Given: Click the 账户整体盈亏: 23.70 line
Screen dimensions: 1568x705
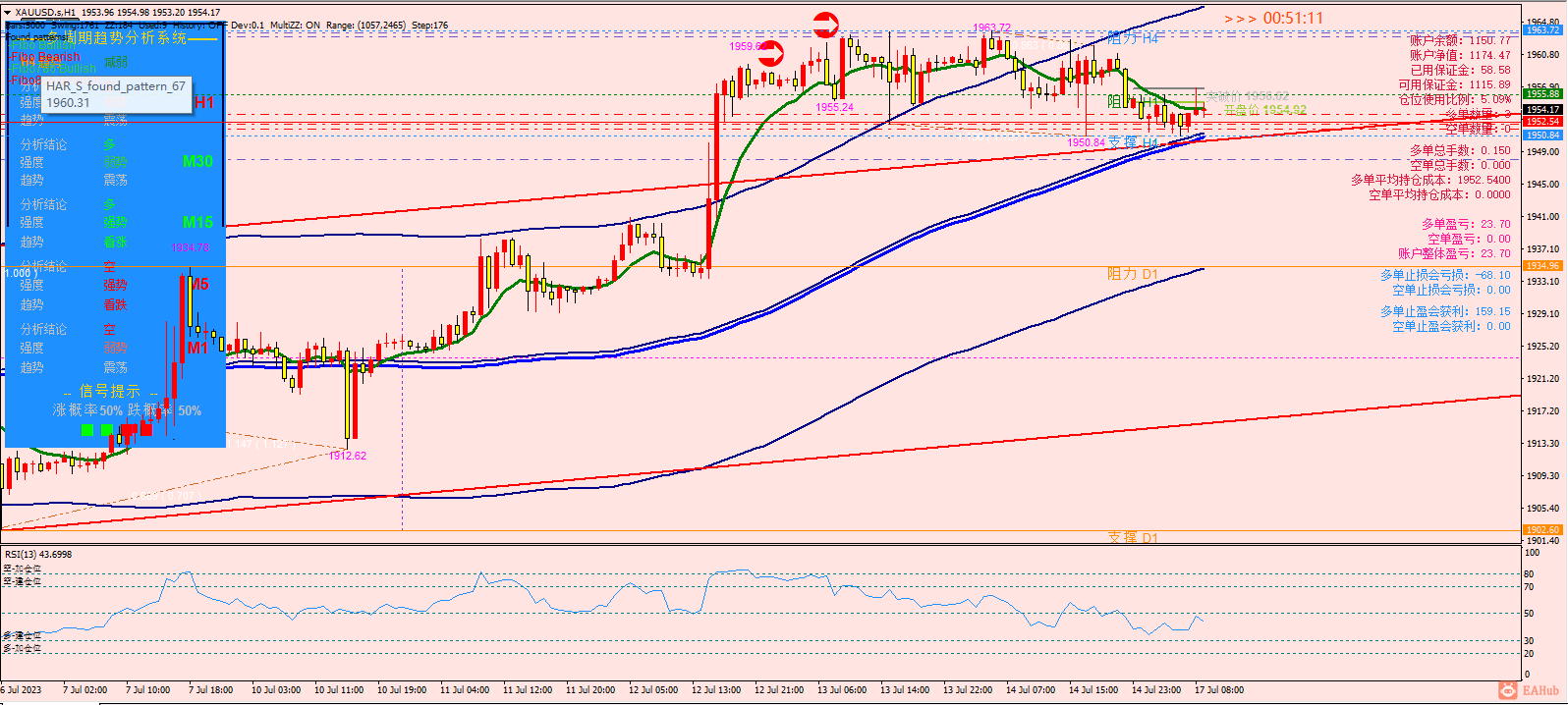Looking at the screenshot, I should pos(1455,253).
